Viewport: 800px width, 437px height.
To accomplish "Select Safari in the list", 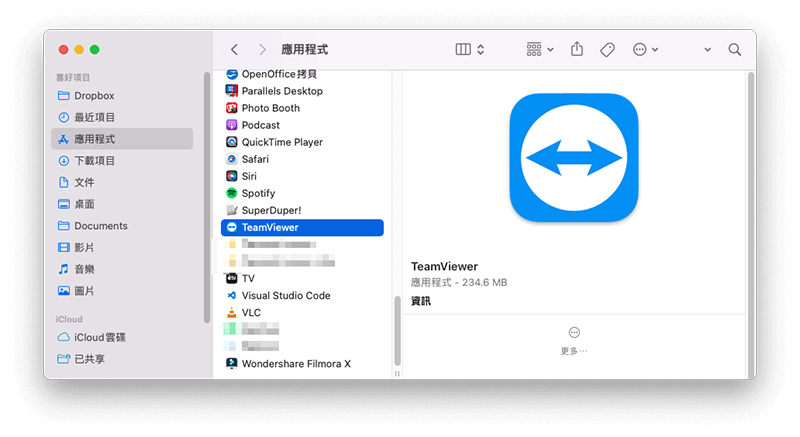I will point(302,159).
